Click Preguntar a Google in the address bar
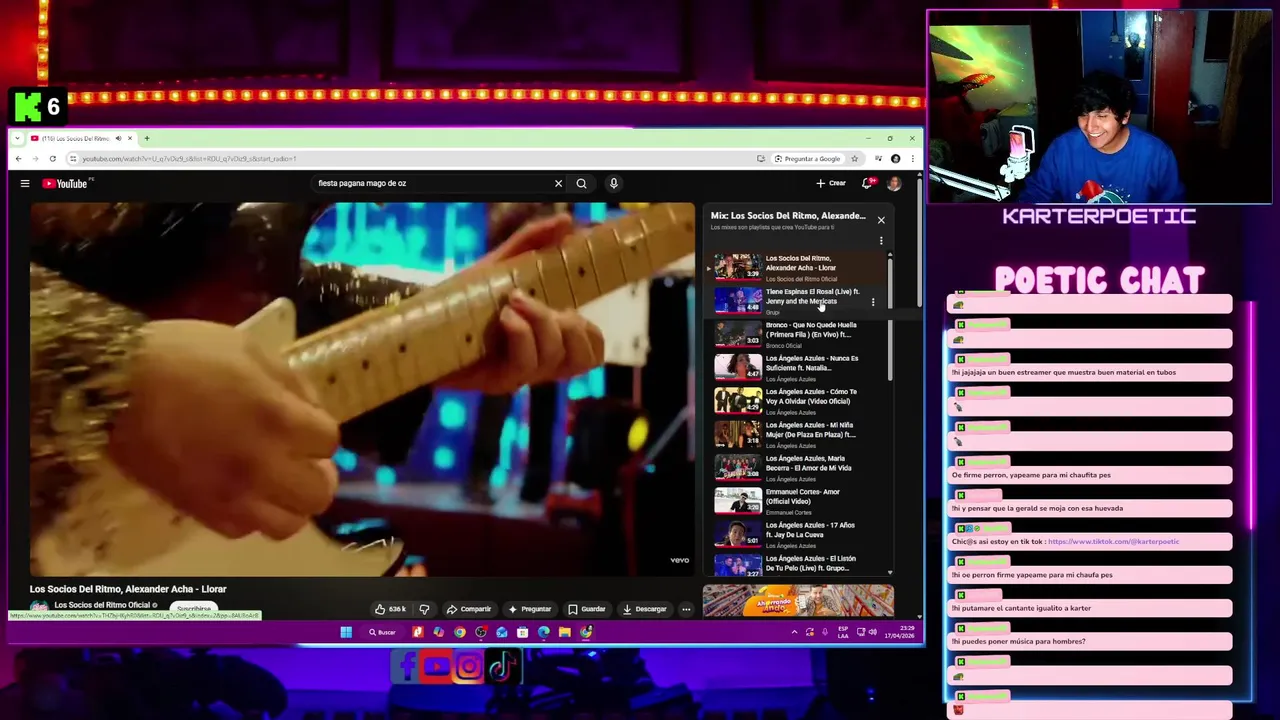Viewport: 1280px width, 720px height. click(x=806, y=159)
